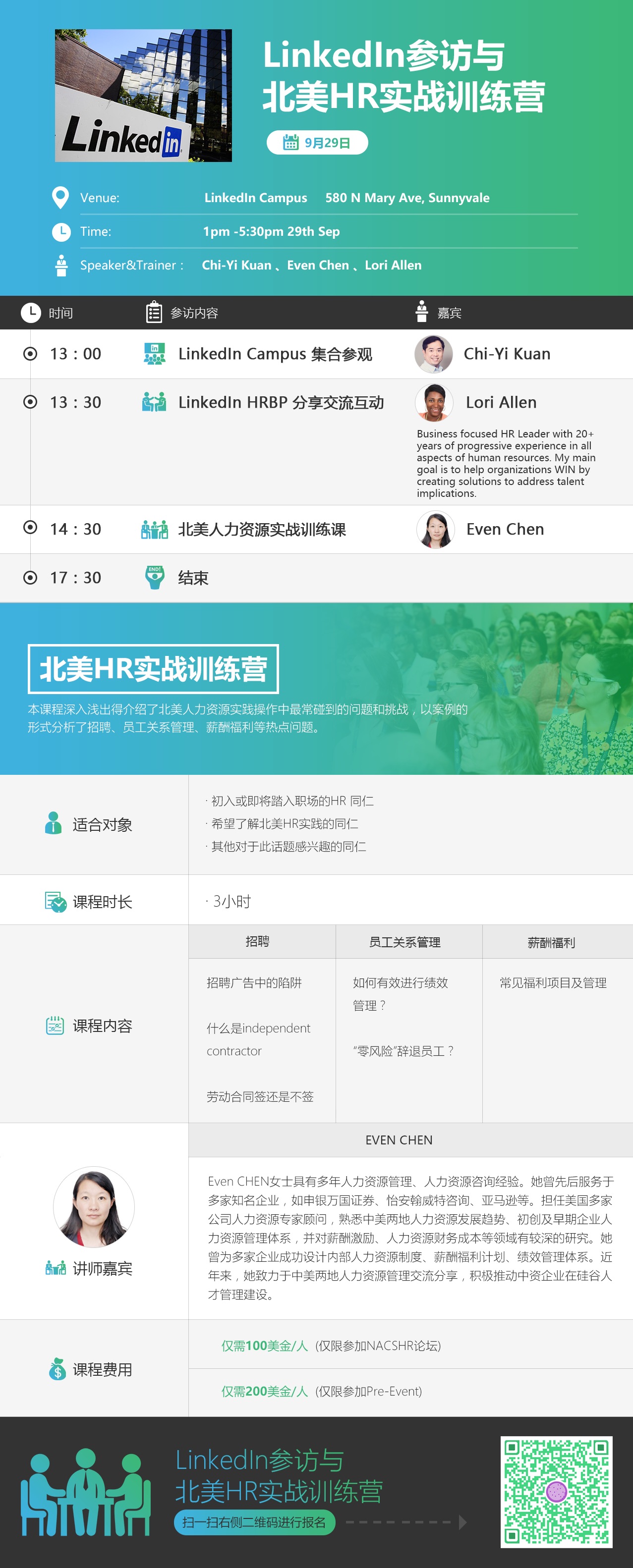The width and height of the screenshot is (633, 1568).
Task: Click the speaker icon beside Speaker&Trainer
Action: coord(61,266)
